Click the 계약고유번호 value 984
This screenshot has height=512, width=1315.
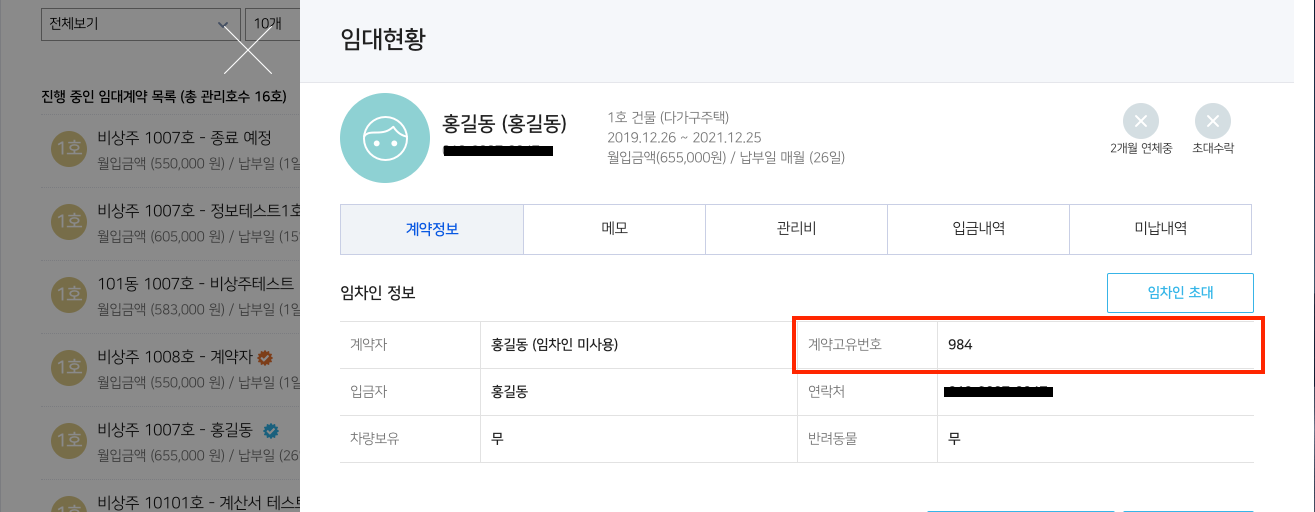(961, 345)
